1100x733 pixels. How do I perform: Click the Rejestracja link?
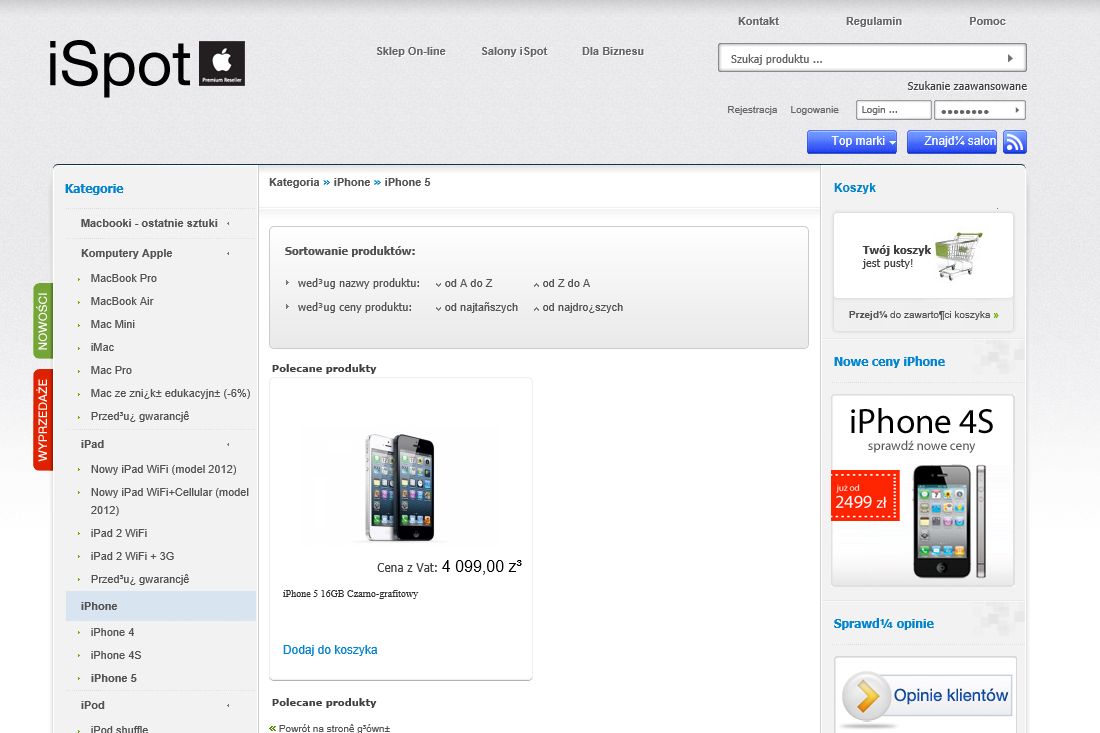(x=751, y=110)
